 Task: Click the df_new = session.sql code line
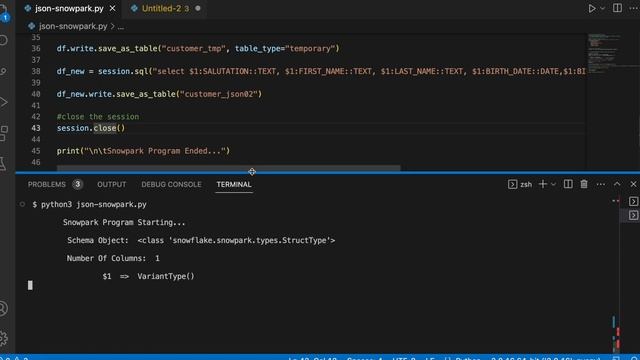[321, 71]
